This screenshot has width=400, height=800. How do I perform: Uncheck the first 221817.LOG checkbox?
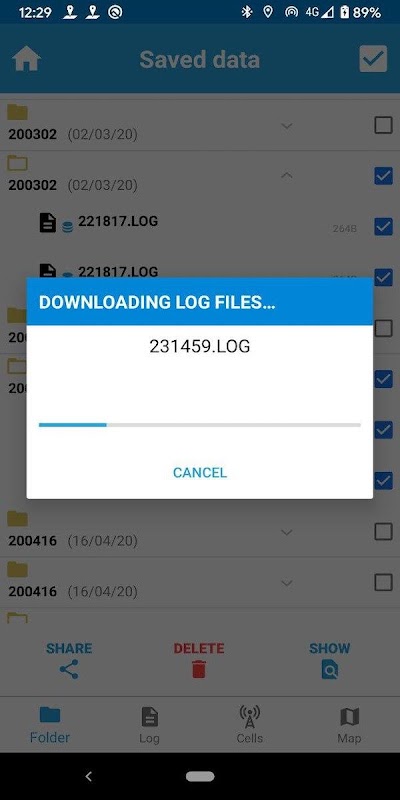point(383,227)
